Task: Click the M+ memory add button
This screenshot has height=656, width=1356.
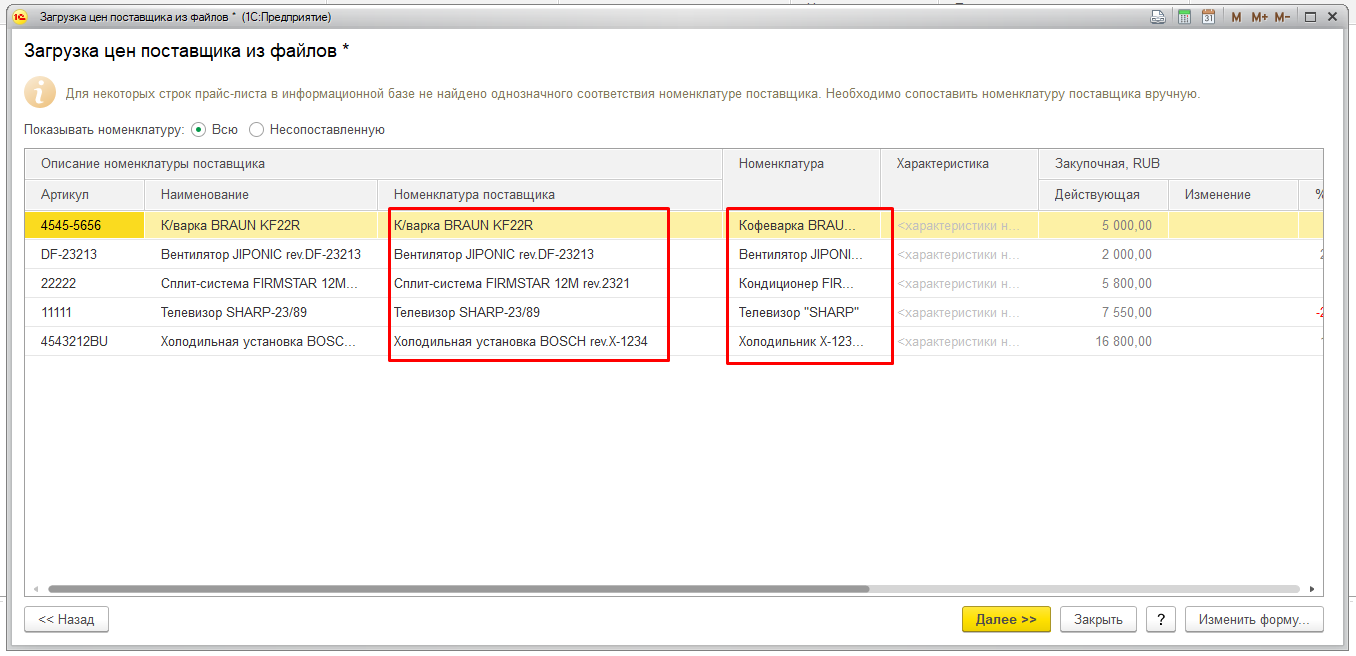Action: coord(1259,17)
